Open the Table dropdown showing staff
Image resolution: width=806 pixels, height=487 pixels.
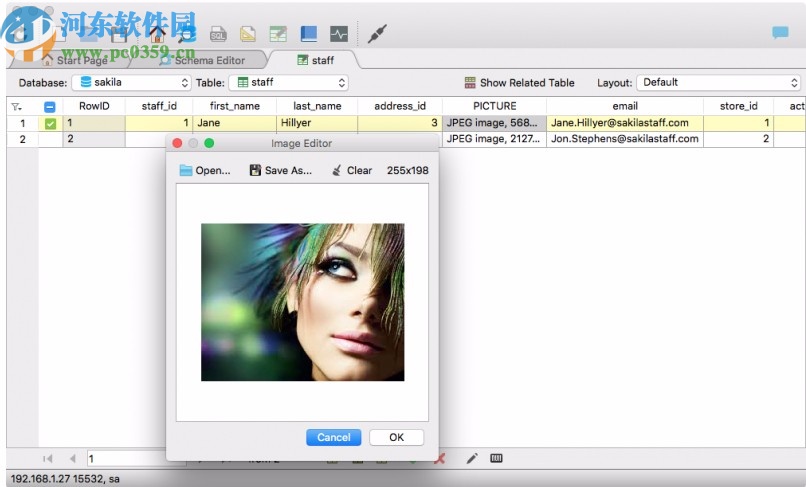[289, 83]
